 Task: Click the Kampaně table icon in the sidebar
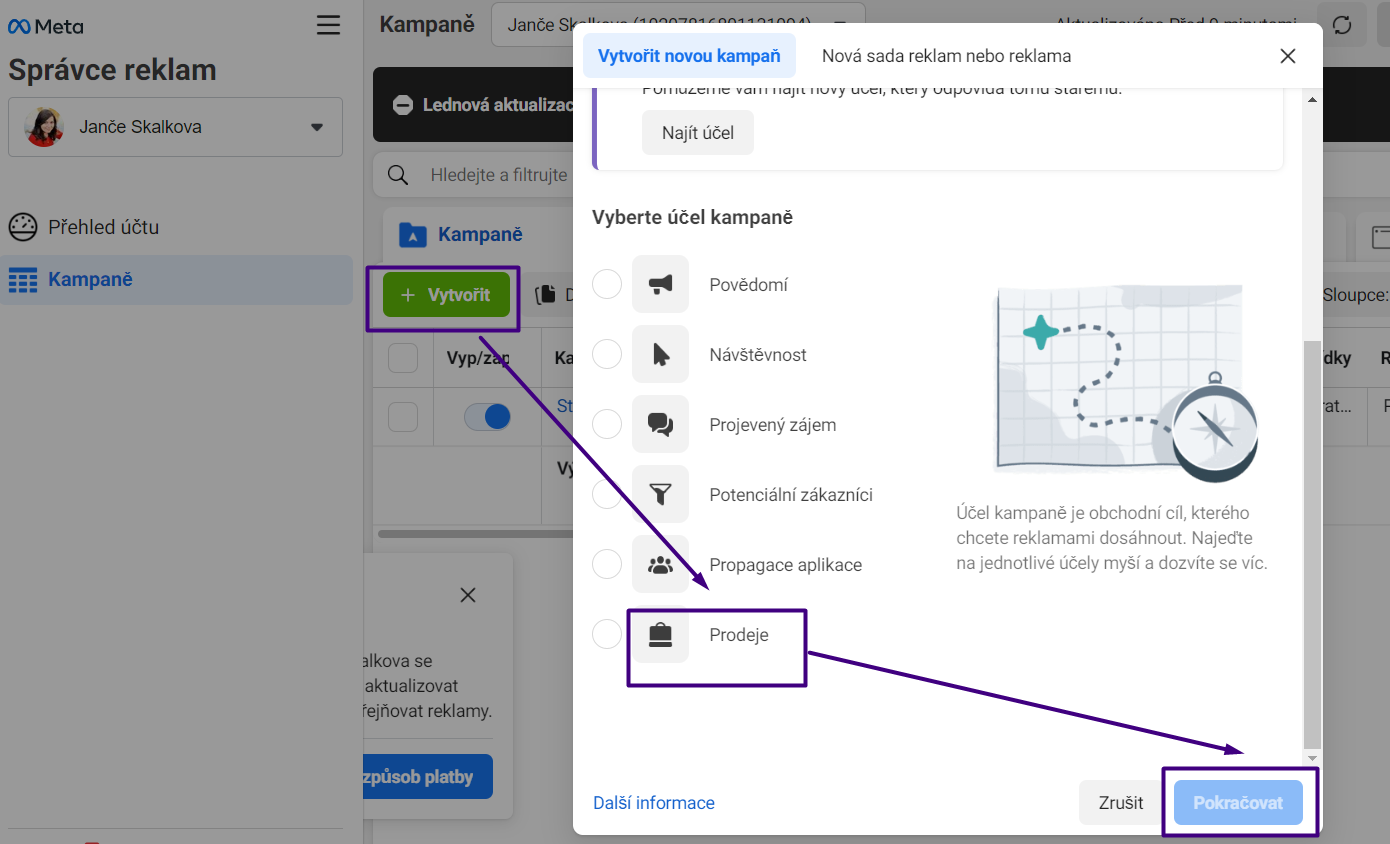click(22, 280)
